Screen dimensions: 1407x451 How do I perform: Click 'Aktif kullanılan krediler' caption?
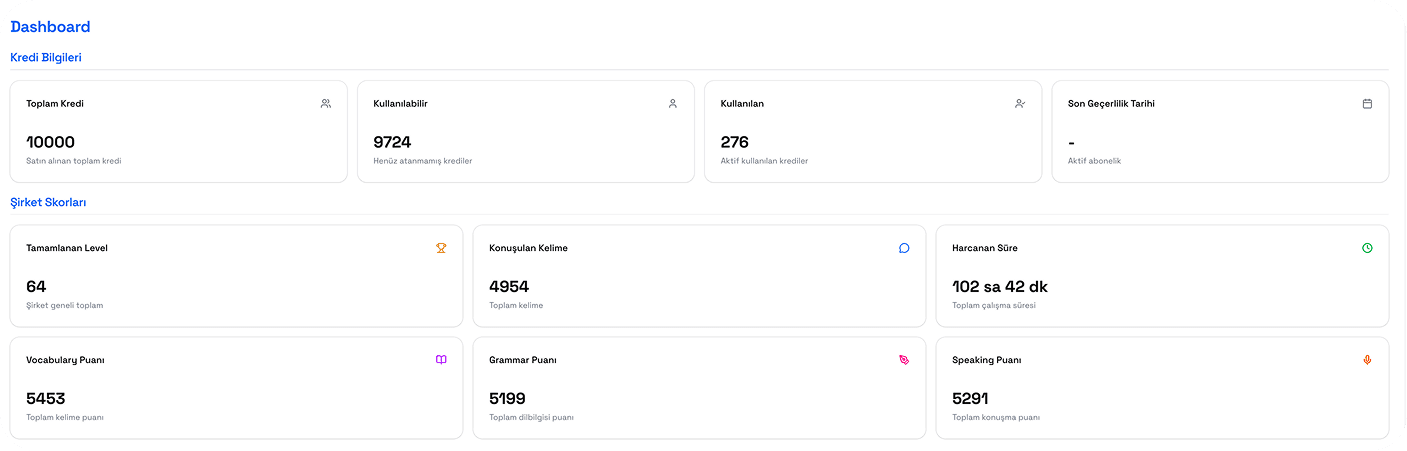tap(764, 161)
